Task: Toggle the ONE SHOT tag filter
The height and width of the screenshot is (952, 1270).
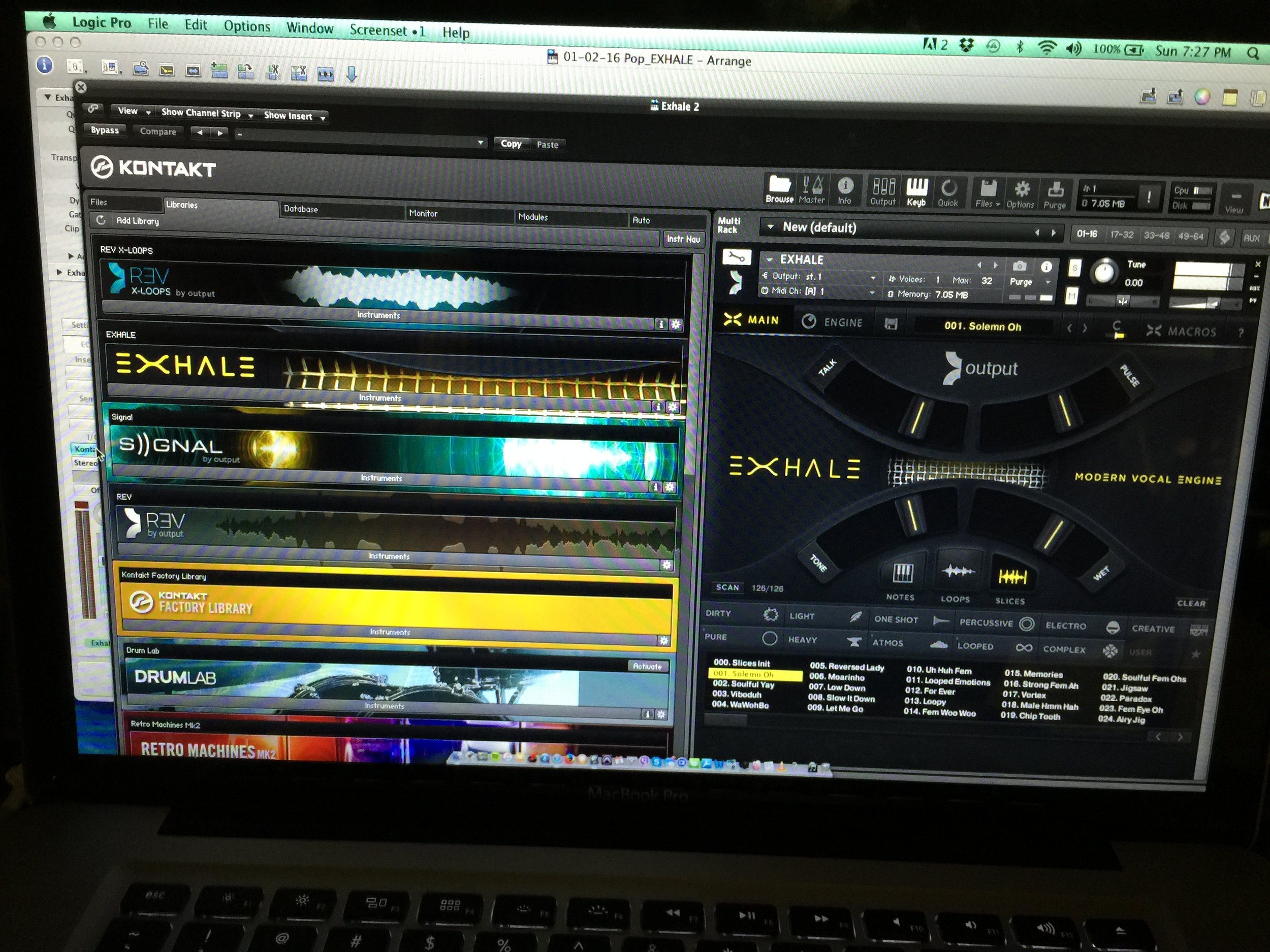Action: click(x=911, y=620)
